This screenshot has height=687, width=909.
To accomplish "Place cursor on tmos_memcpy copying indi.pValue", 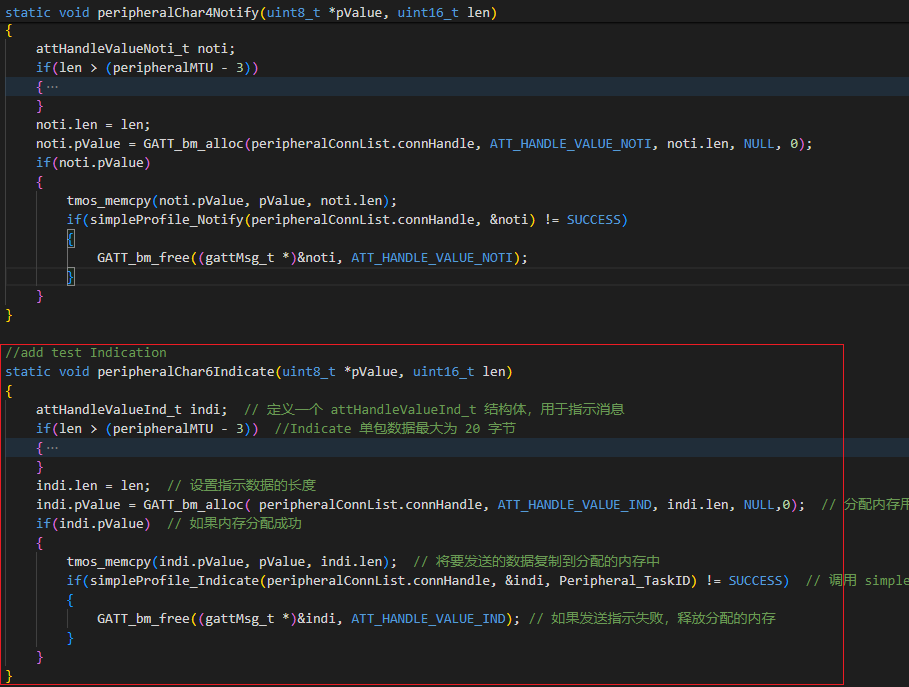I will coord(108,561).
